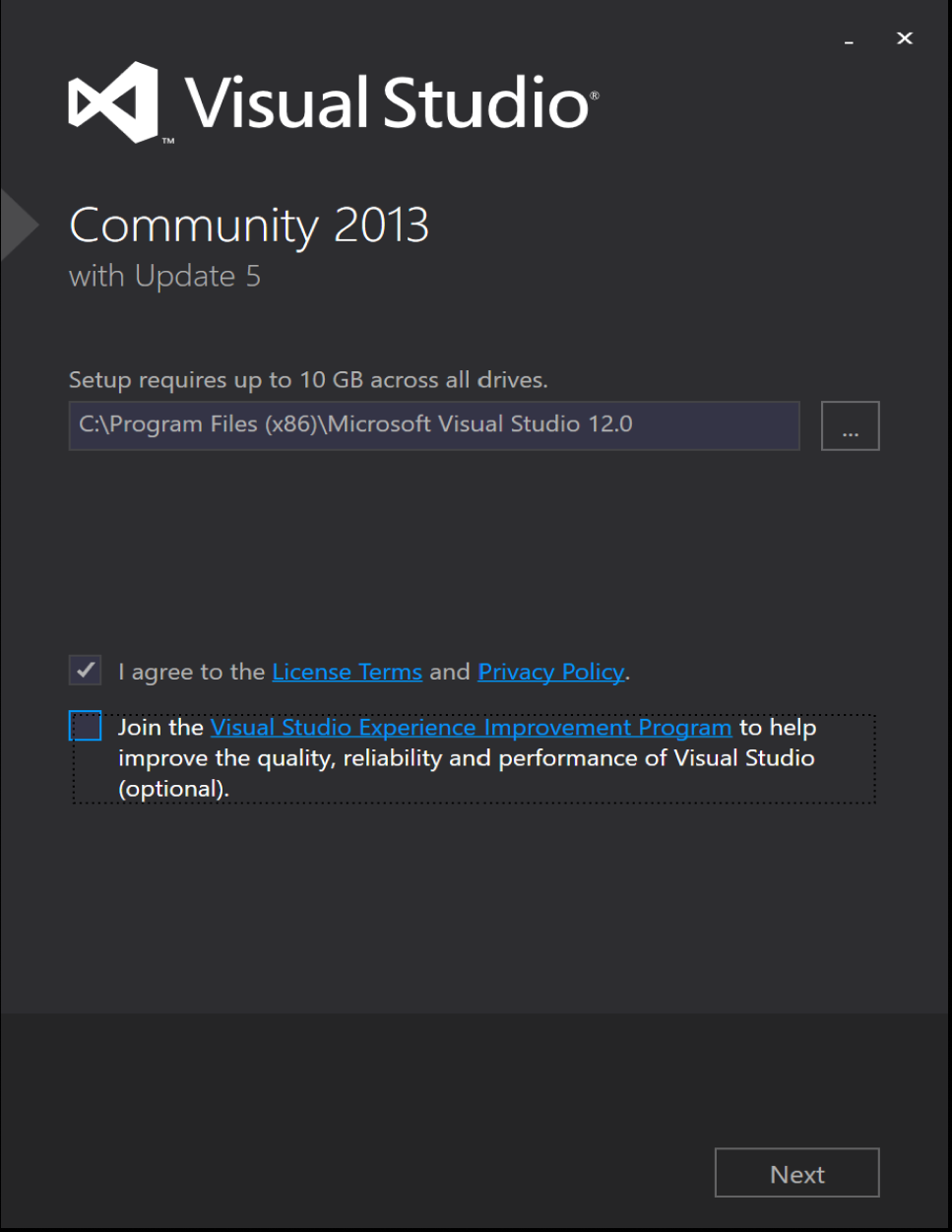Open folder browser with ellipsis button
Screen dimensions: 952x1232
click(850, 426)
